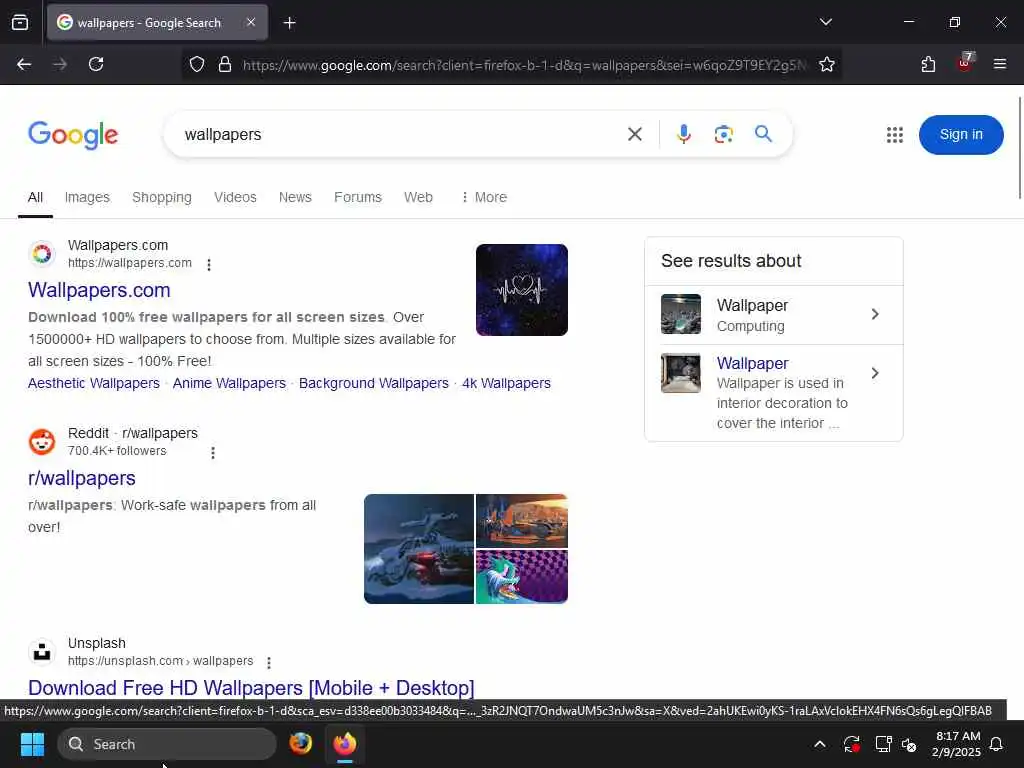Open the list all tabs dropdown

[826, 22]
